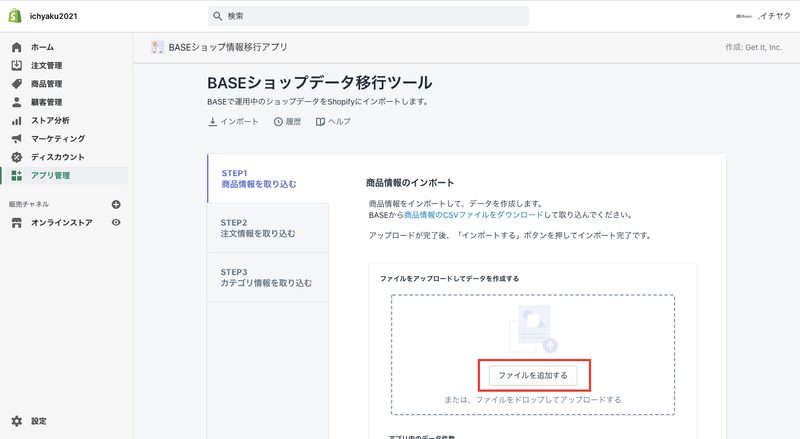Click the ichyaku2021 store name
Viewport: 800px width, 439px height.
click(x=54, y=16)
